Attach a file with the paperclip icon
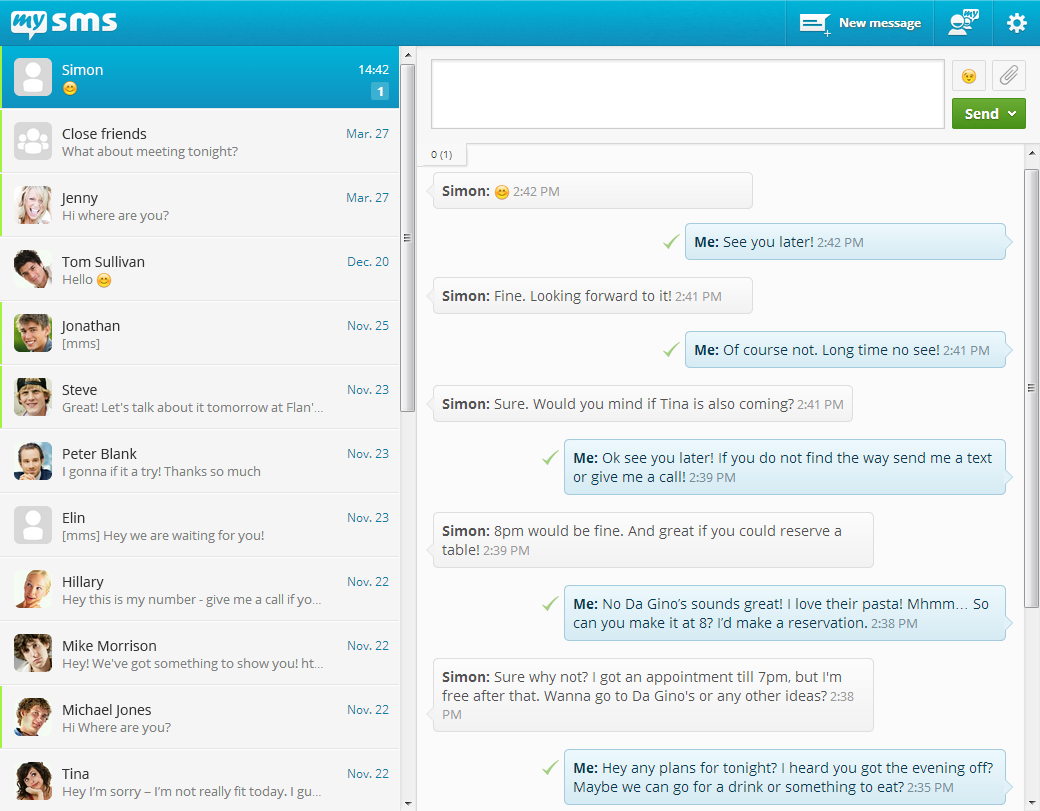This screenshot has width=1040, height=811. coord(1009,76)
